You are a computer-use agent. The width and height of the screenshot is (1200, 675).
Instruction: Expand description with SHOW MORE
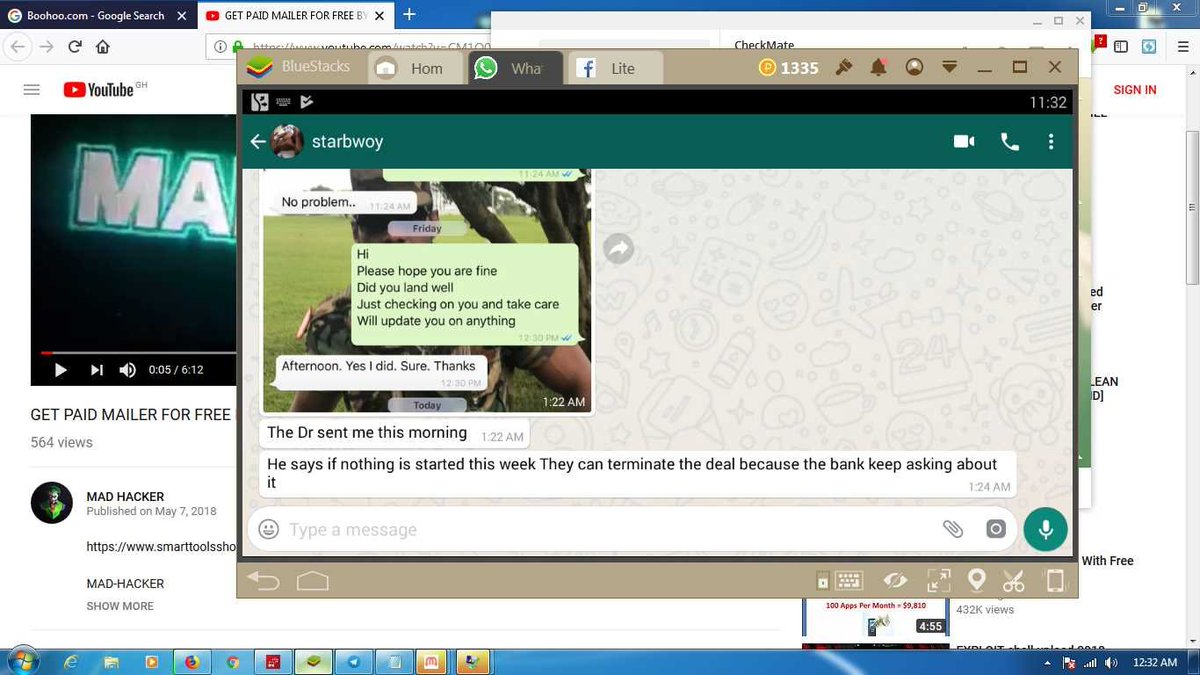[120, 606]
